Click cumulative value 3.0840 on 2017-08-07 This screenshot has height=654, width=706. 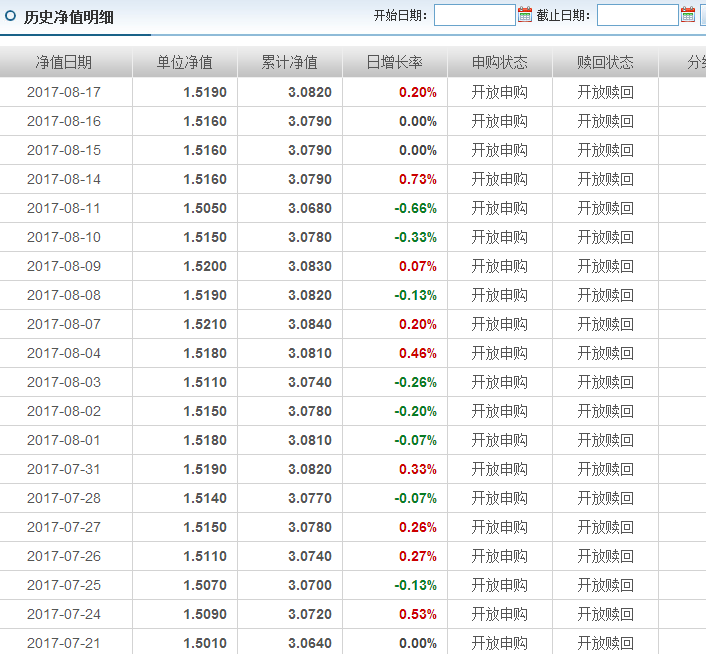click(310, 324)
